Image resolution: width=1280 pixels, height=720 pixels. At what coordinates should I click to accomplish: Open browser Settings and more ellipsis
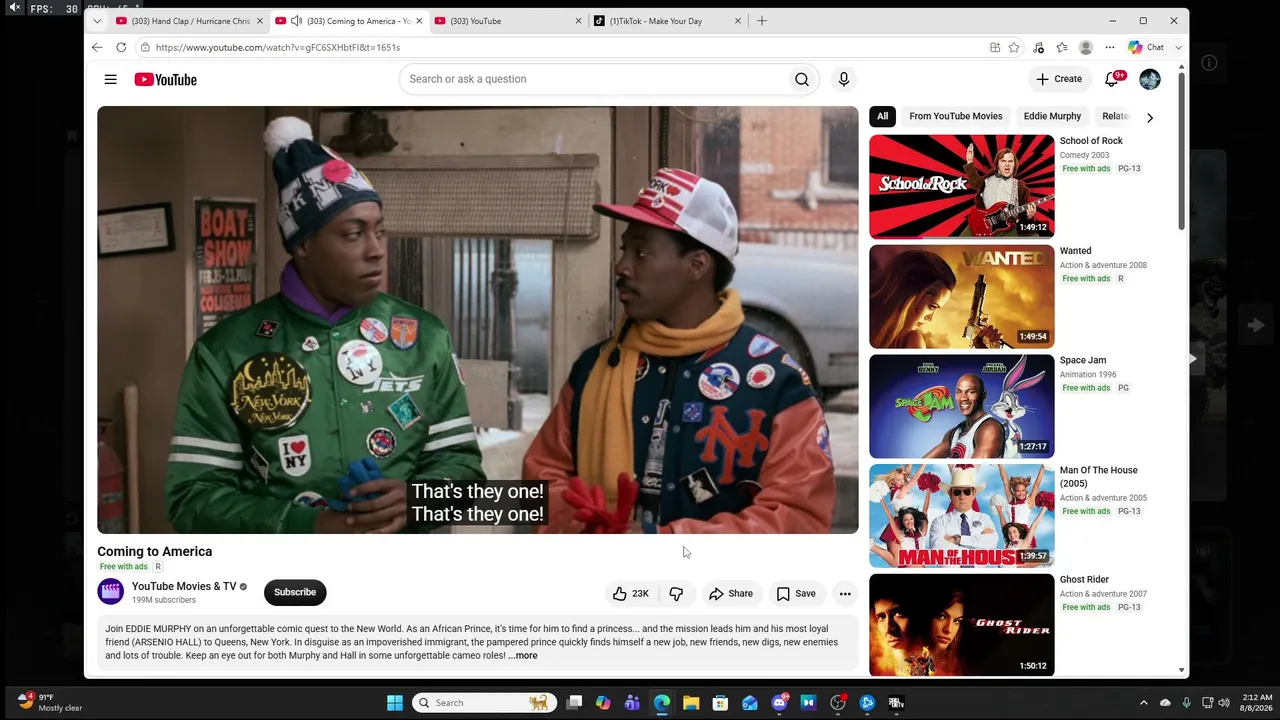point(1108,47)
